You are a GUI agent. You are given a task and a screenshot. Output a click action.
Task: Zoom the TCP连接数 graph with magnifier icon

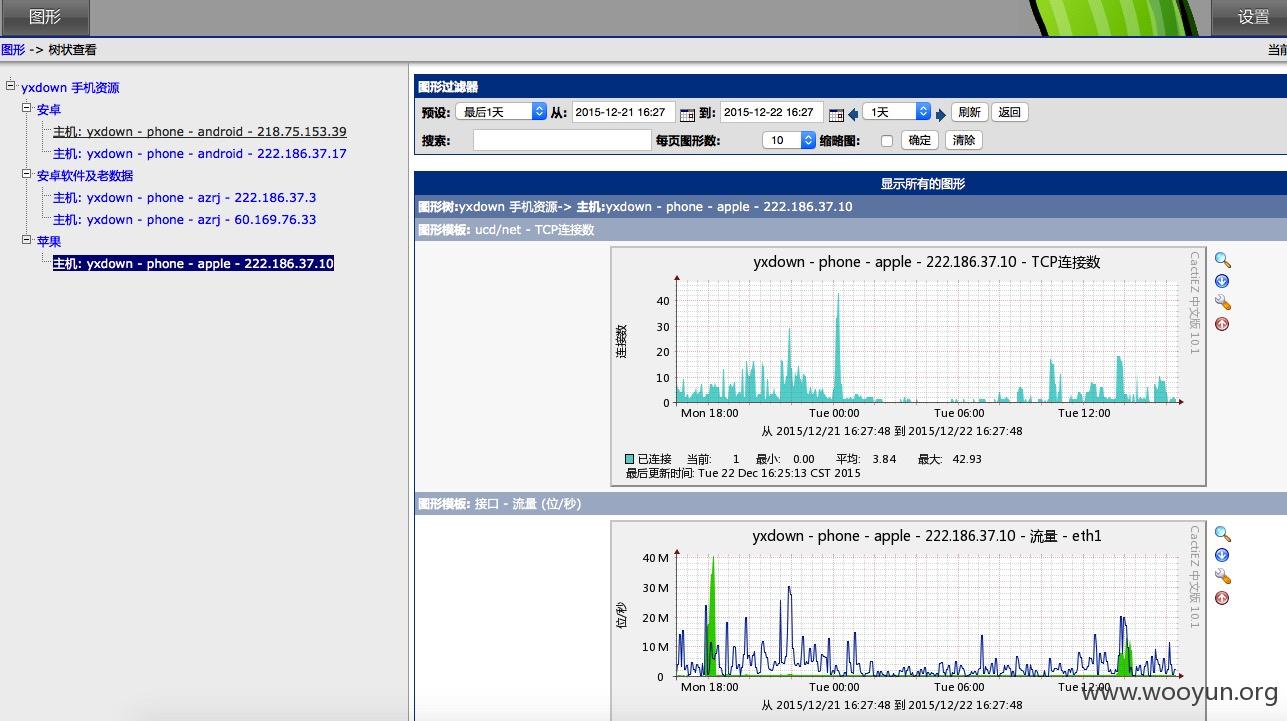point(1222,260)
